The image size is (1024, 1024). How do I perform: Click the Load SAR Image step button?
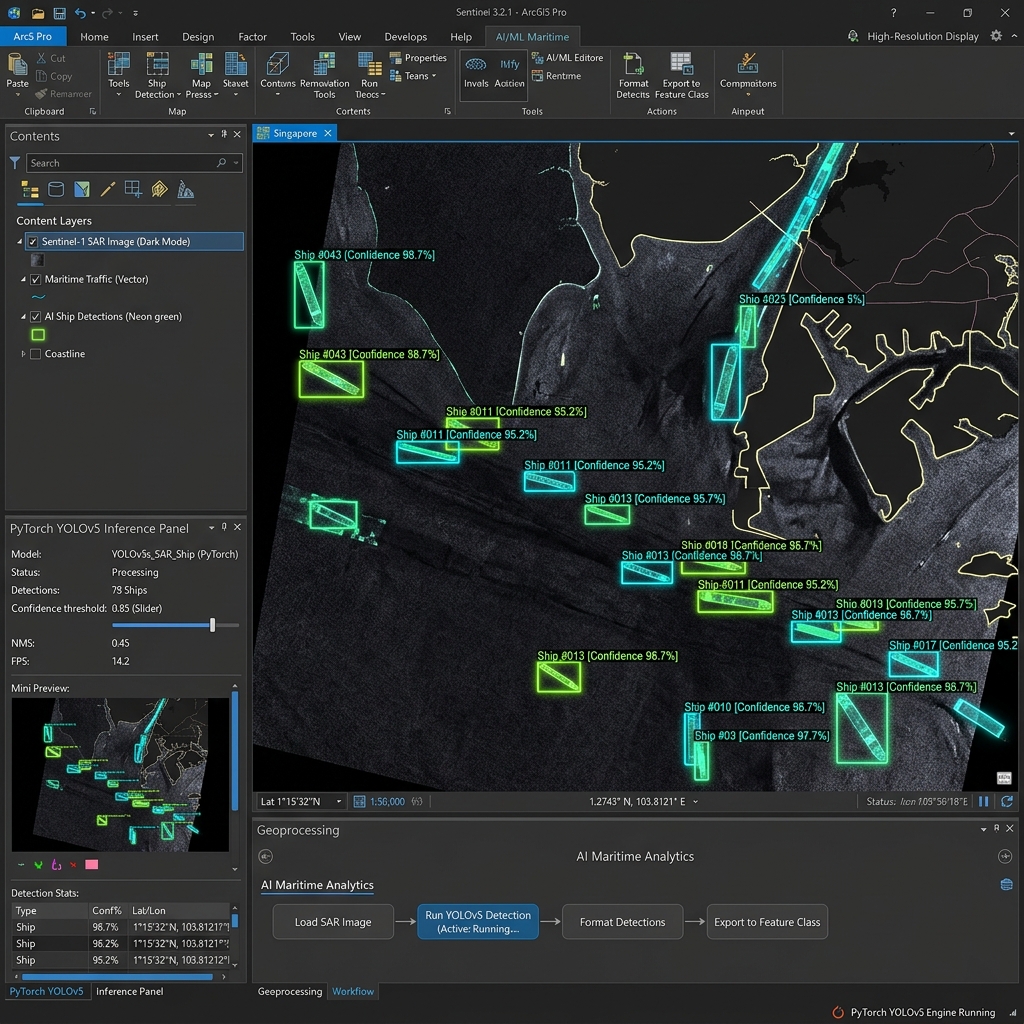click(x=333, y=922)
